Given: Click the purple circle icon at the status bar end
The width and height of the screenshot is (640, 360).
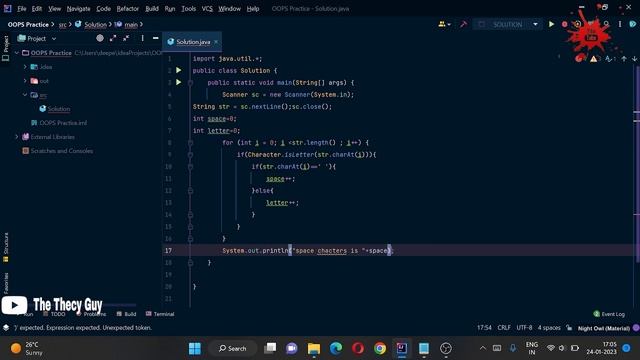Looking at the screenshot, I should point(636,328).
